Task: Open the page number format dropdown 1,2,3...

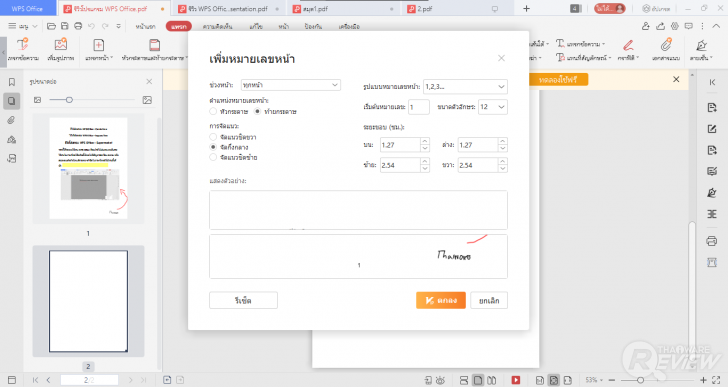Action: (465, 86)
